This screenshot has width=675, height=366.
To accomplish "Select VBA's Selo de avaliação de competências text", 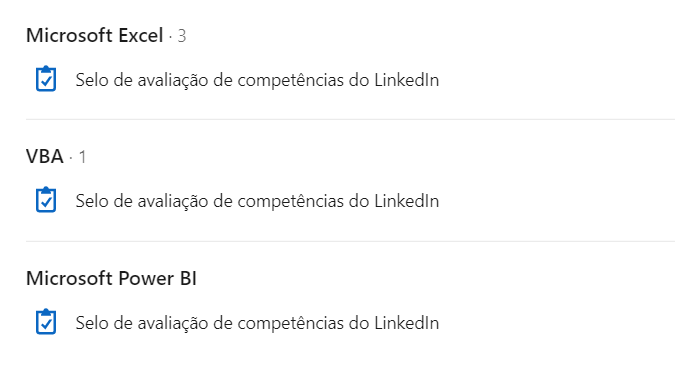I will [257, 201].
